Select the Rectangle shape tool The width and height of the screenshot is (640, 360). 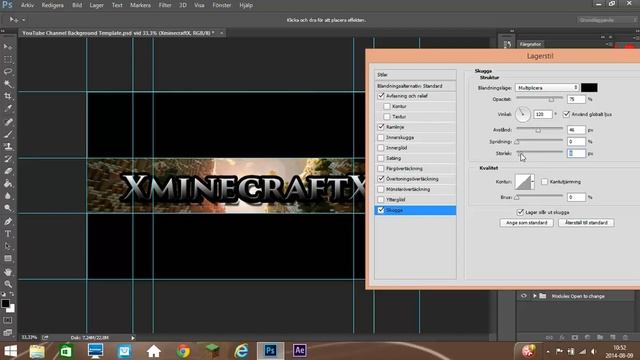click(x=8, y=258)
